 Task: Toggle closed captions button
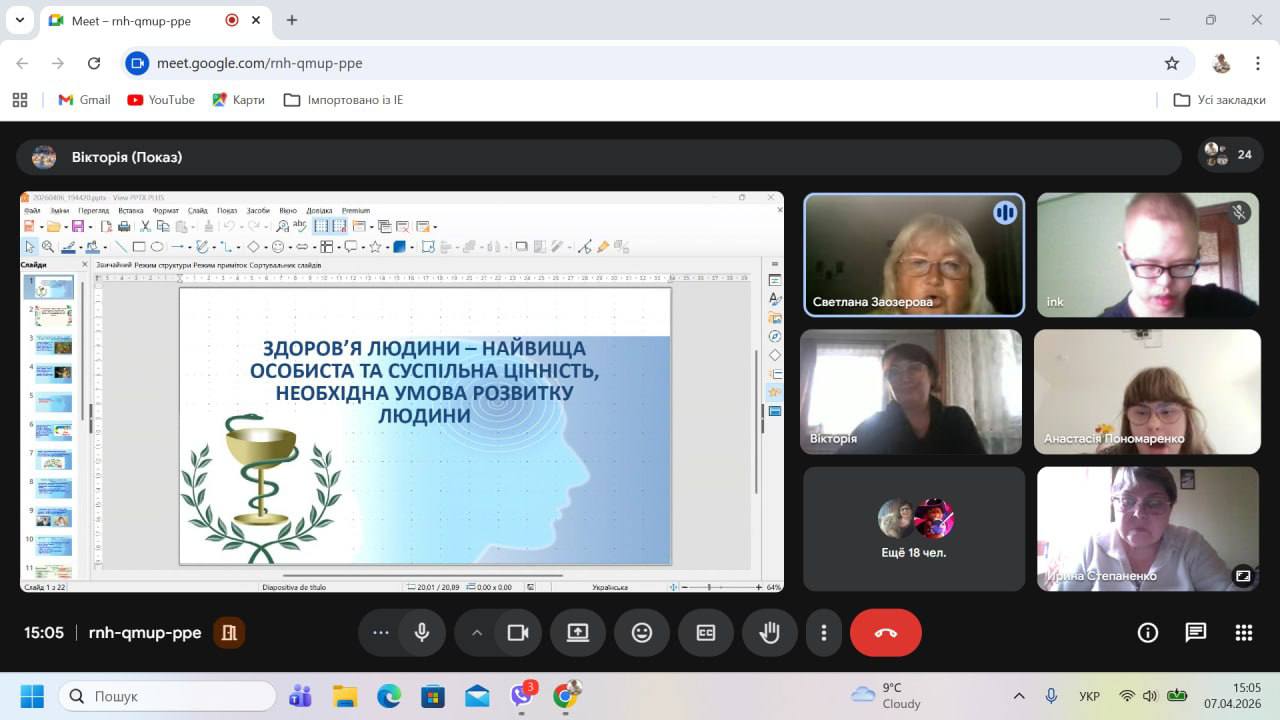tap(706, 632)
